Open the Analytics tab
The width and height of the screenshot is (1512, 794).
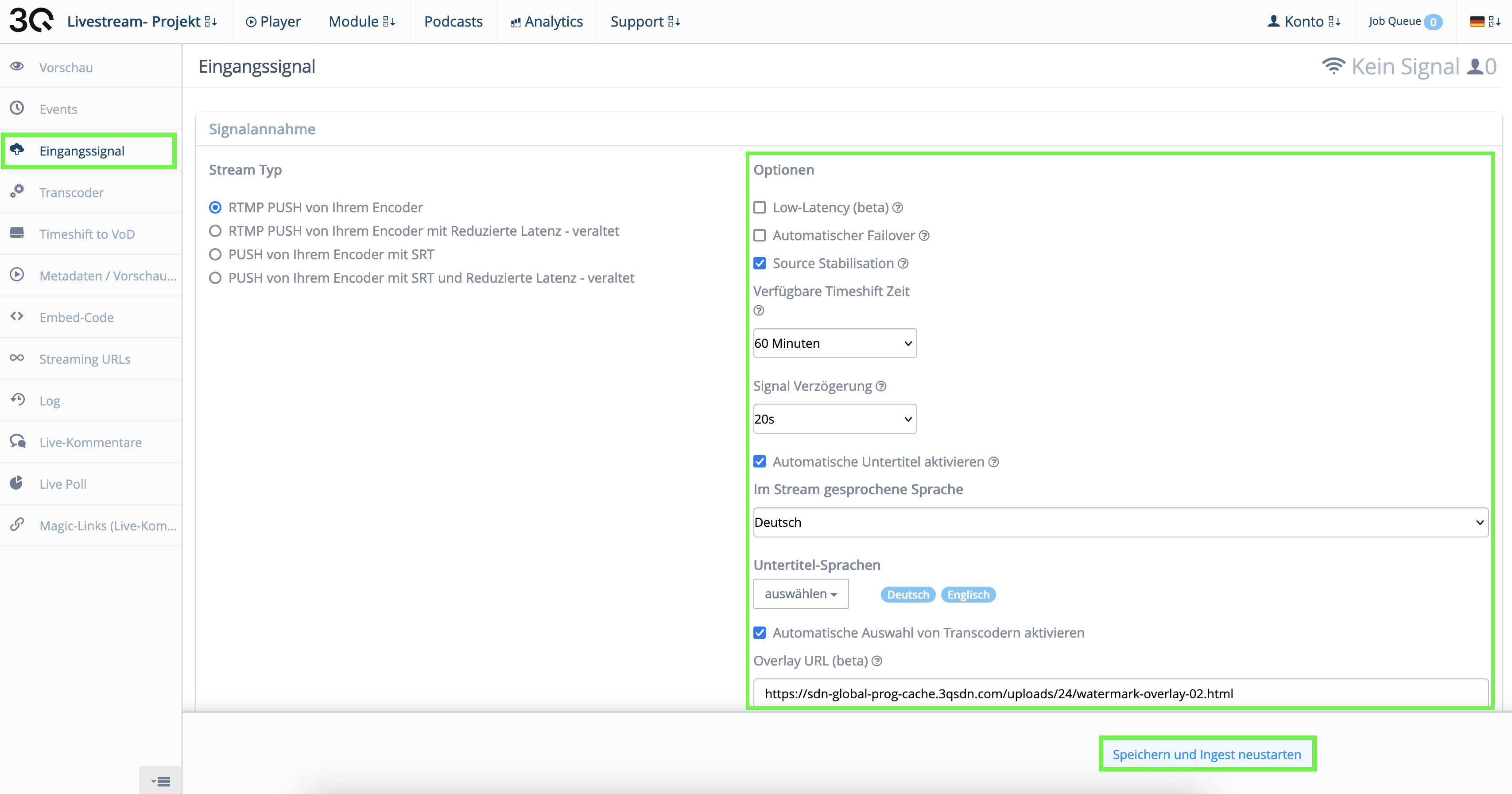coord(547,22)
